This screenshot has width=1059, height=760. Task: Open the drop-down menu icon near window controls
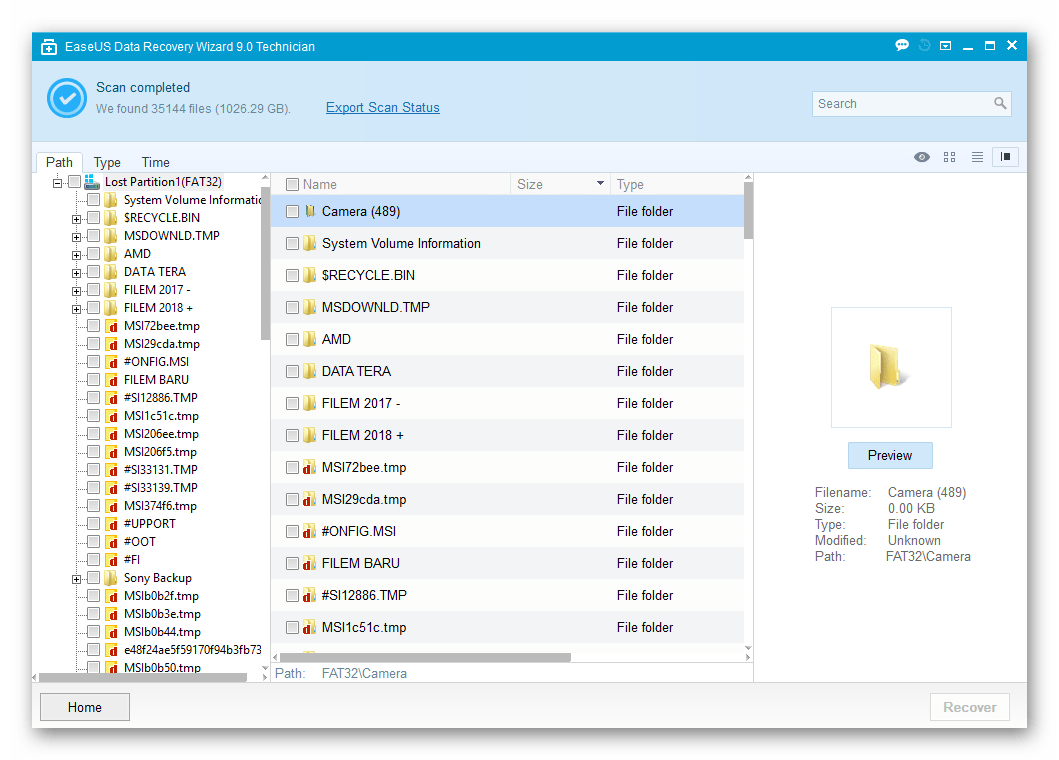pos(945,45)
